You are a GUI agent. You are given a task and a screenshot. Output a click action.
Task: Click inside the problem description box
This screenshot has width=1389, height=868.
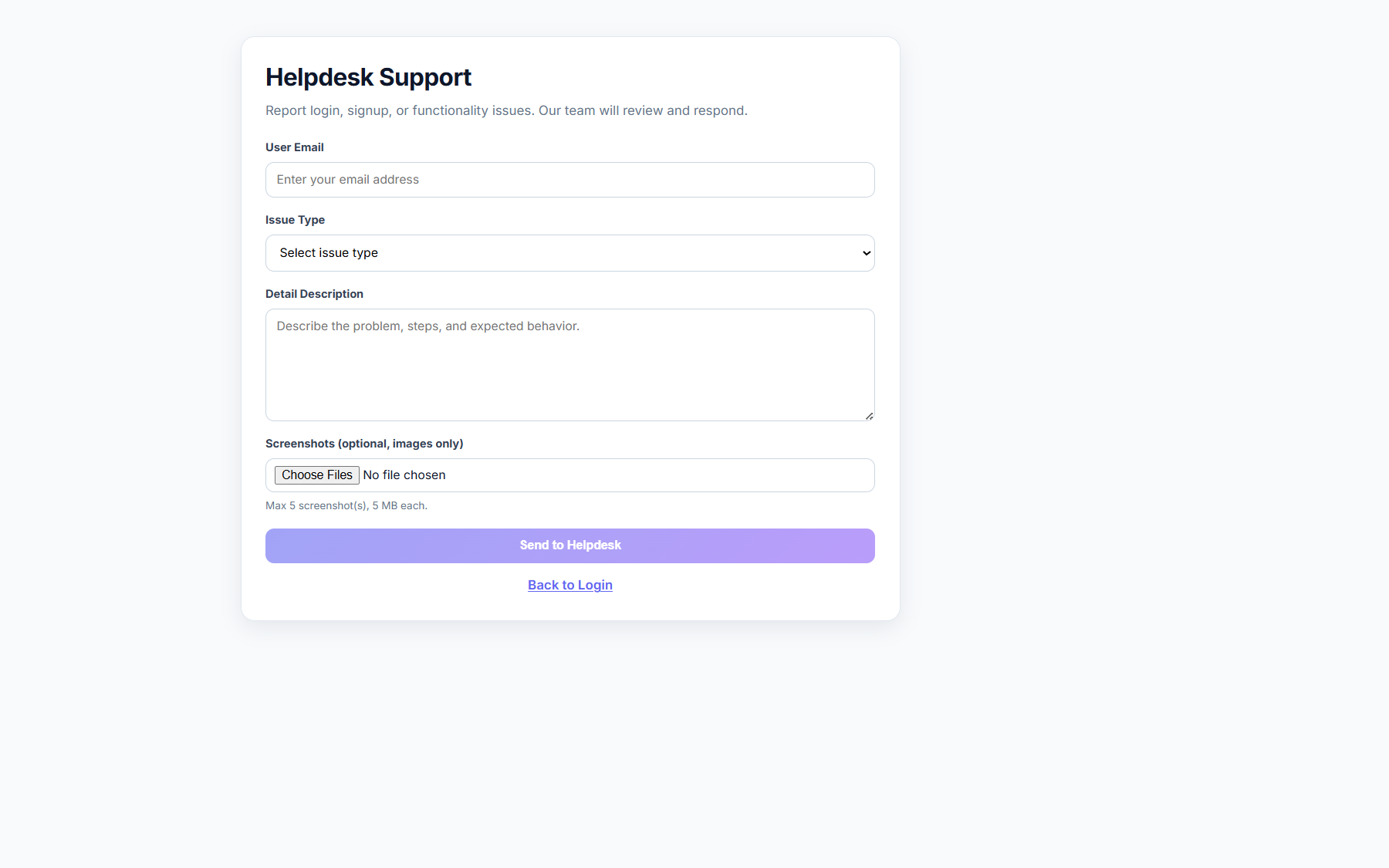click(569, 364)
